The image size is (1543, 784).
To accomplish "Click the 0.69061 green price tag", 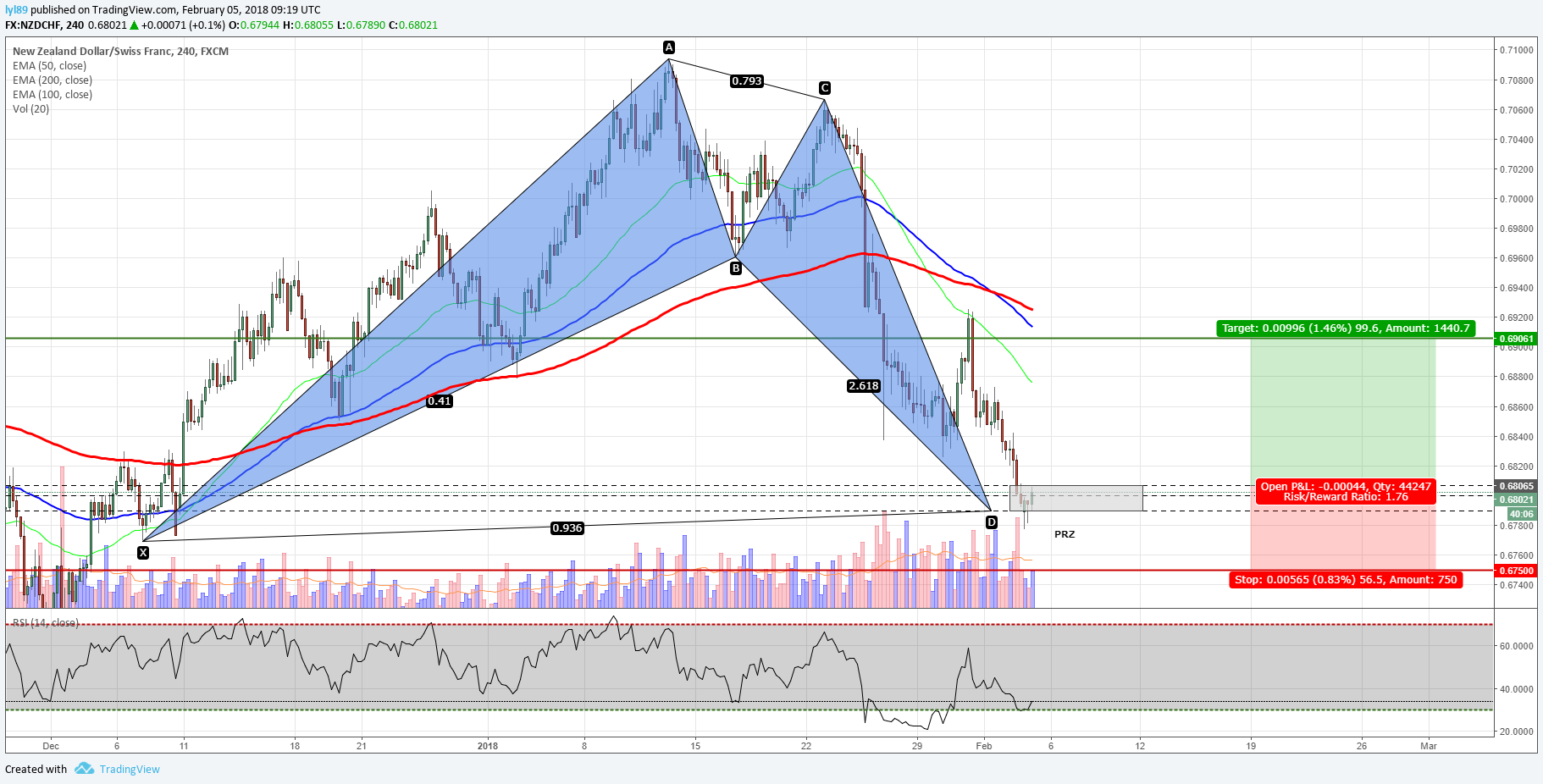I will (1516, 339).
